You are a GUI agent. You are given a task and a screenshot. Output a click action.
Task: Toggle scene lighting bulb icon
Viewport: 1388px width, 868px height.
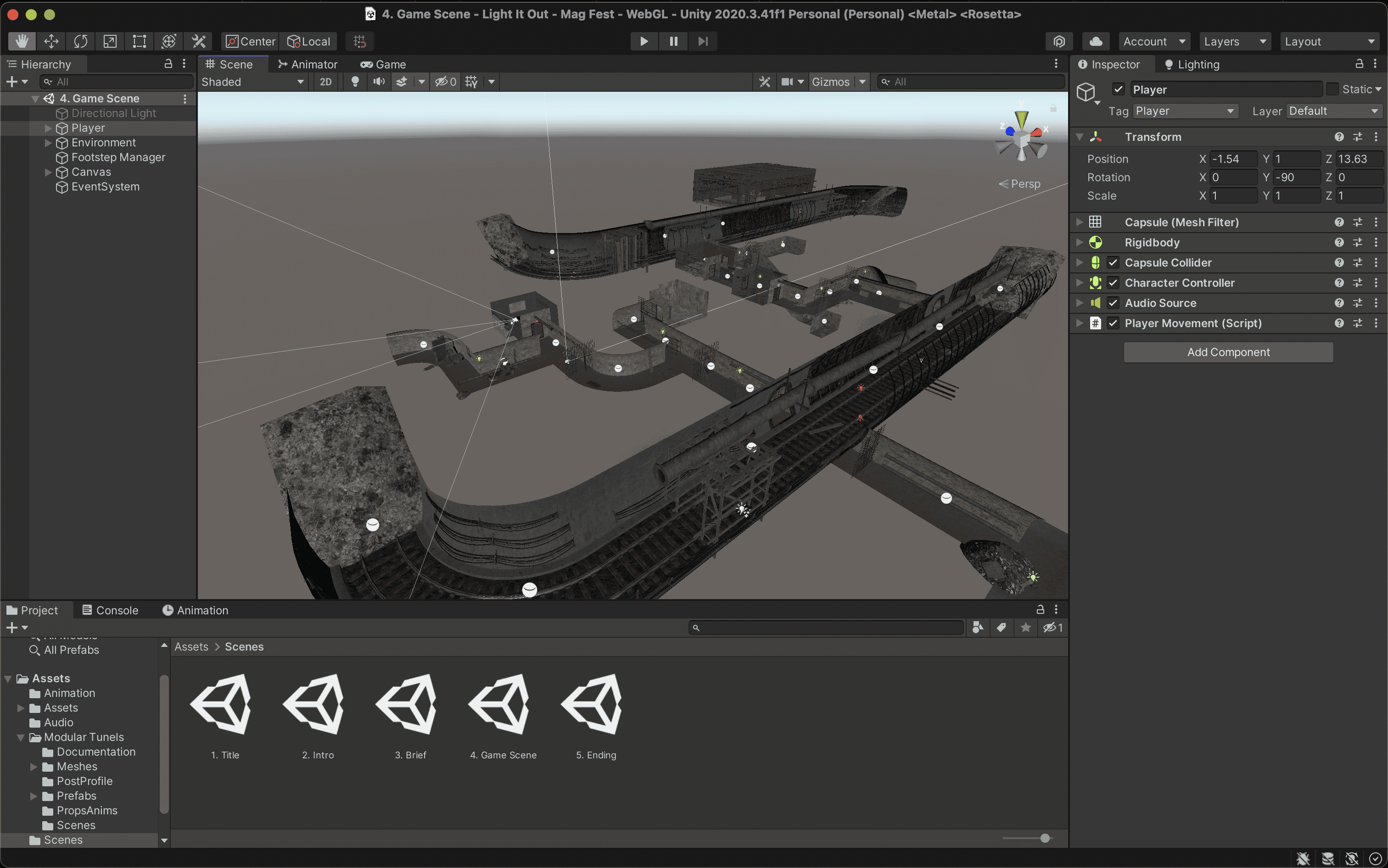pyautogui.click(x=355, y=82)
